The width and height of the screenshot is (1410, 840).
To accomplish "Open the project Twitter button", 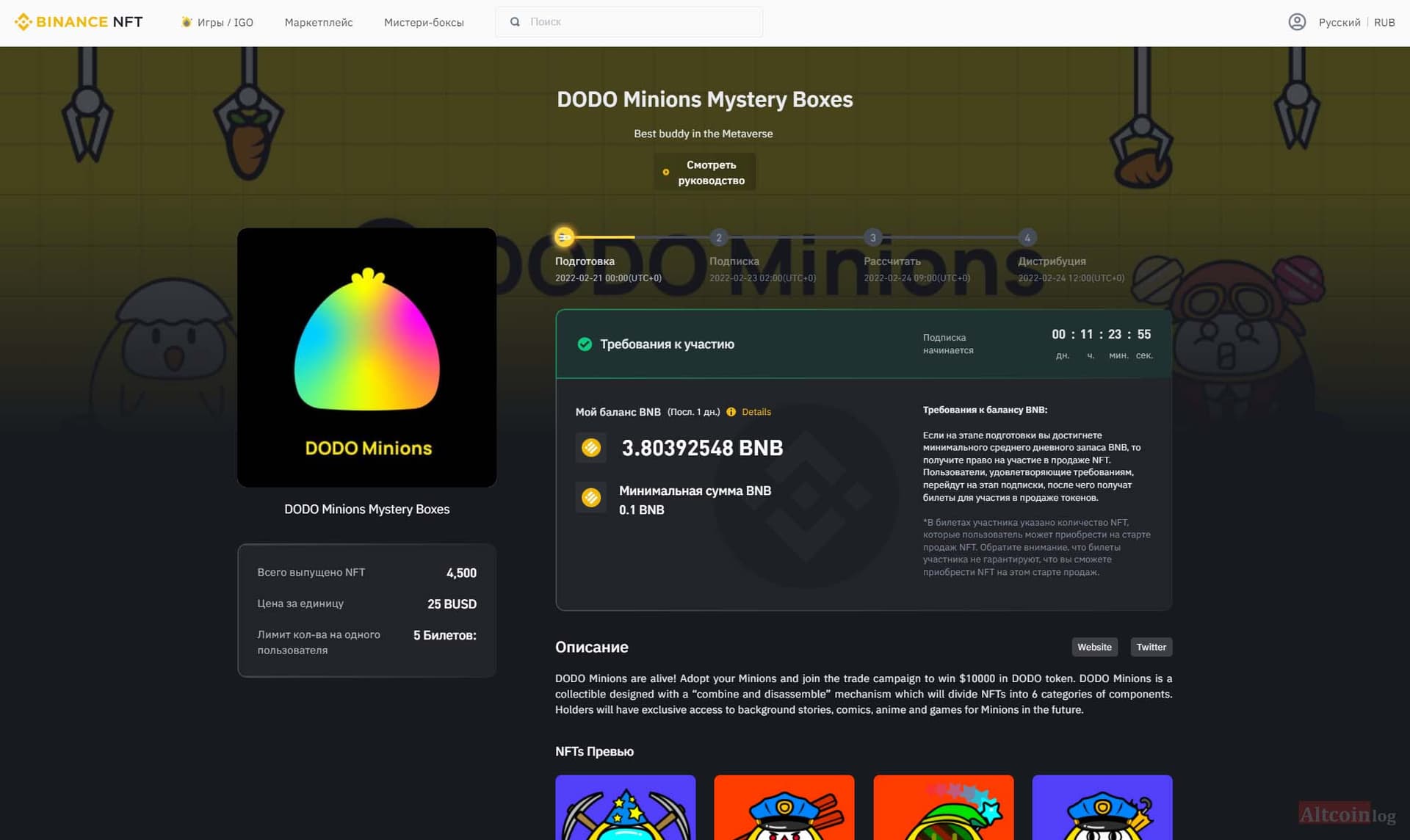I will pos(1151,647).
